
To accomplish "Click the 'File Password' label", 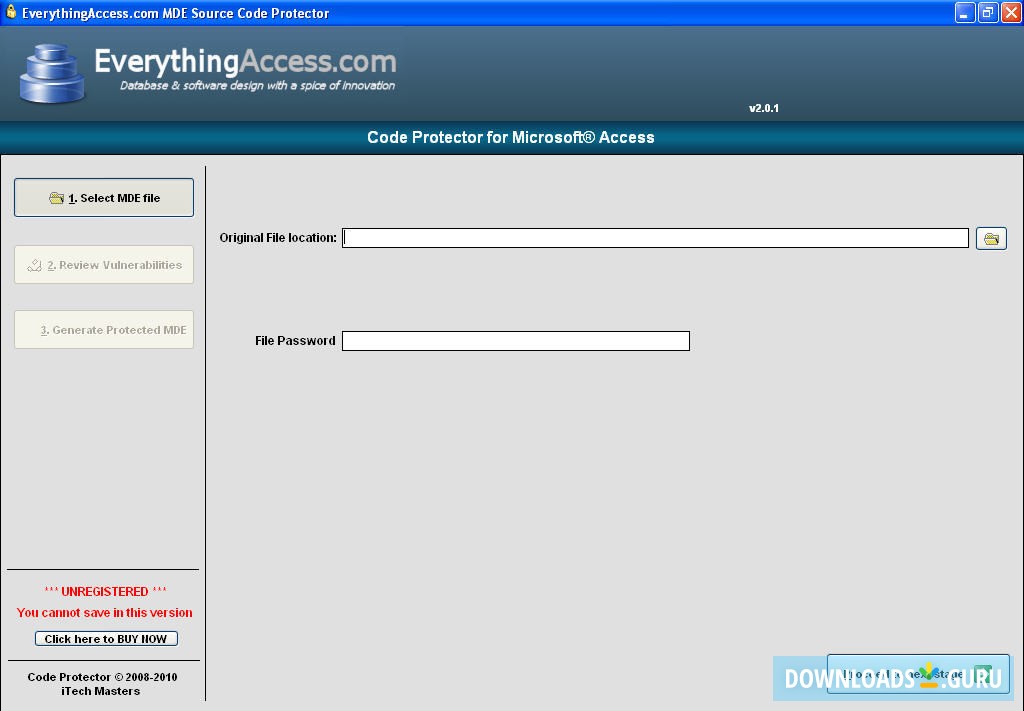I will (295, 341).
